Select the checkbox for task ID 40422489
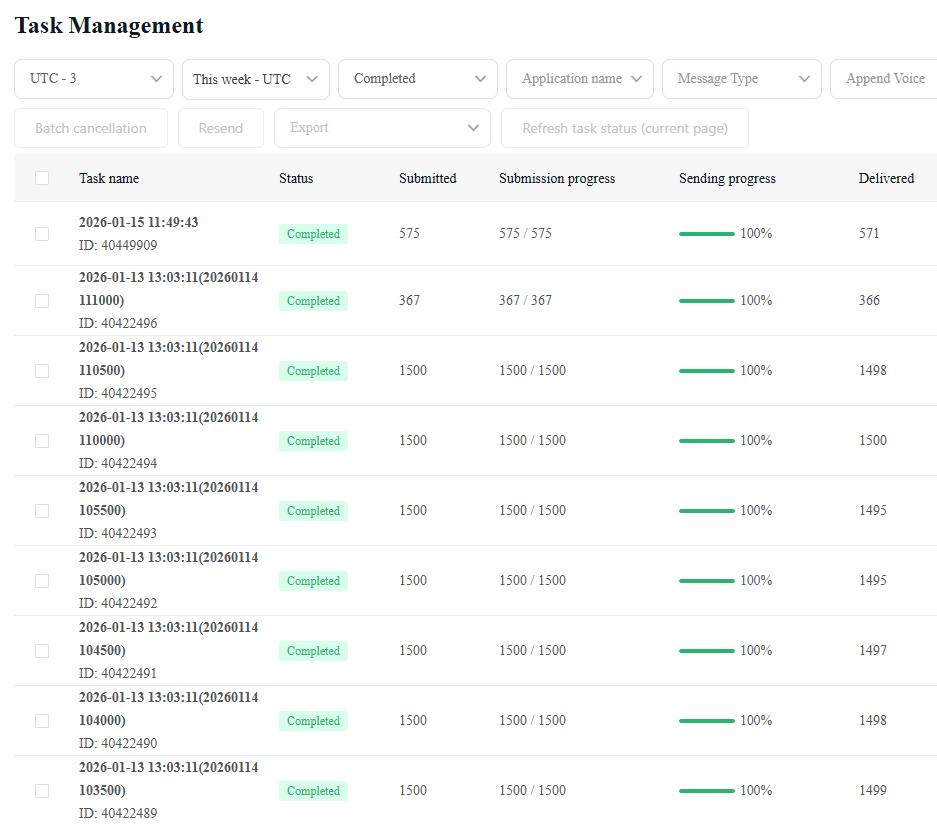 click(x=42, y=790)
